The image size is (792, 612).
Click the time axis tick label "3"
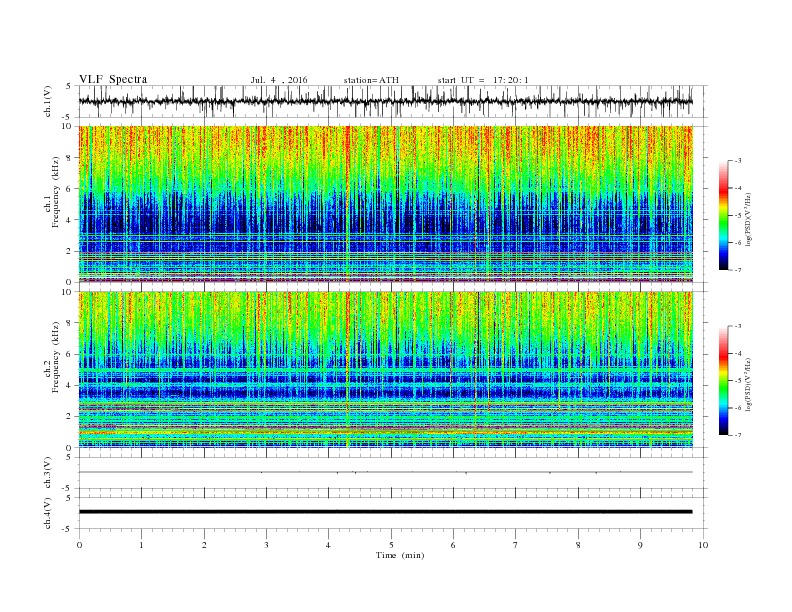pyautogui.click(x=266, y=545)
